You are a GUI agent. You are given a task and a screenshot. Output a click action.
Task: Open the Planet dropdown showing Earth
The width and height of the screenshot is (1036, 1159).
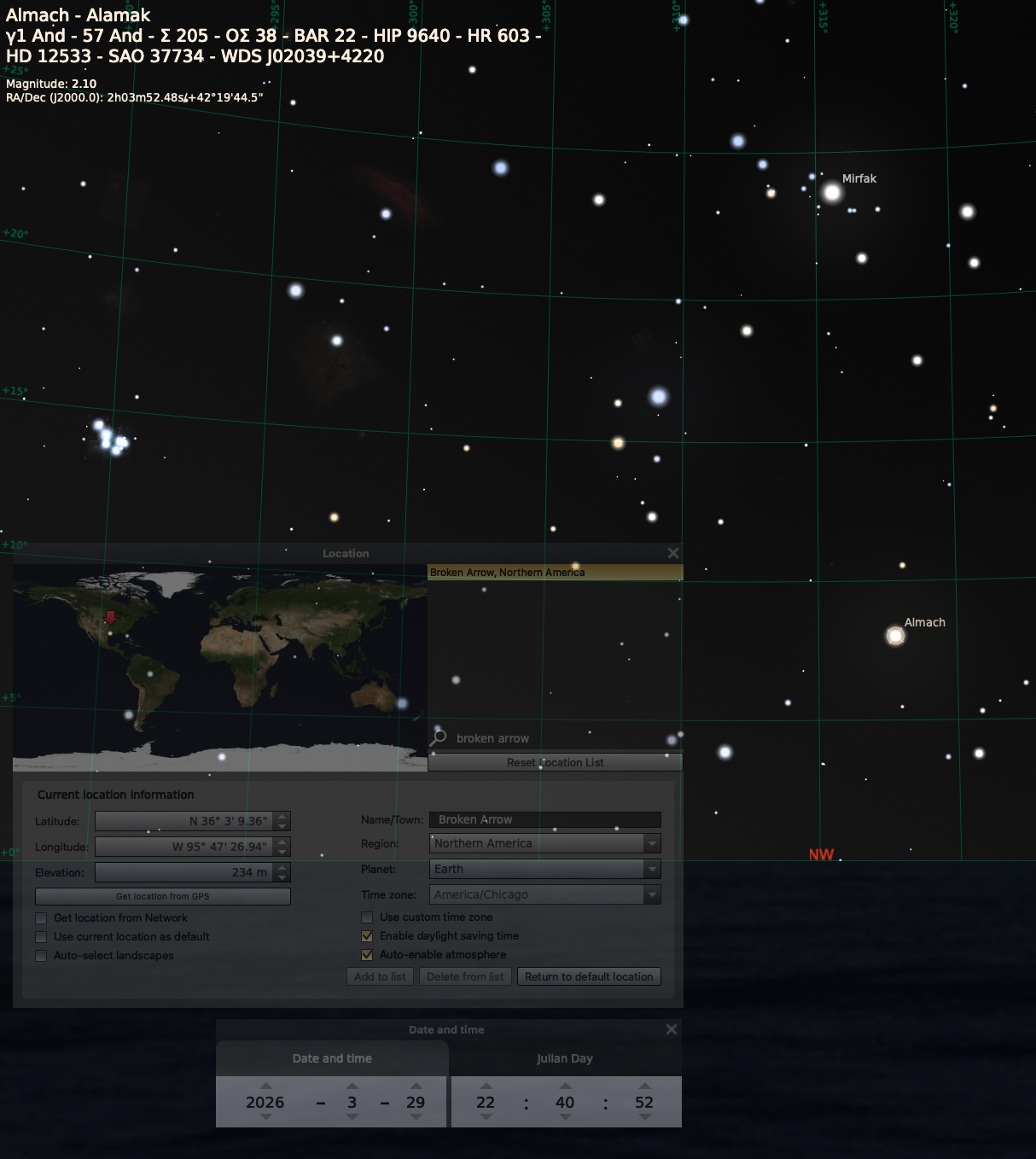[652, 869]
